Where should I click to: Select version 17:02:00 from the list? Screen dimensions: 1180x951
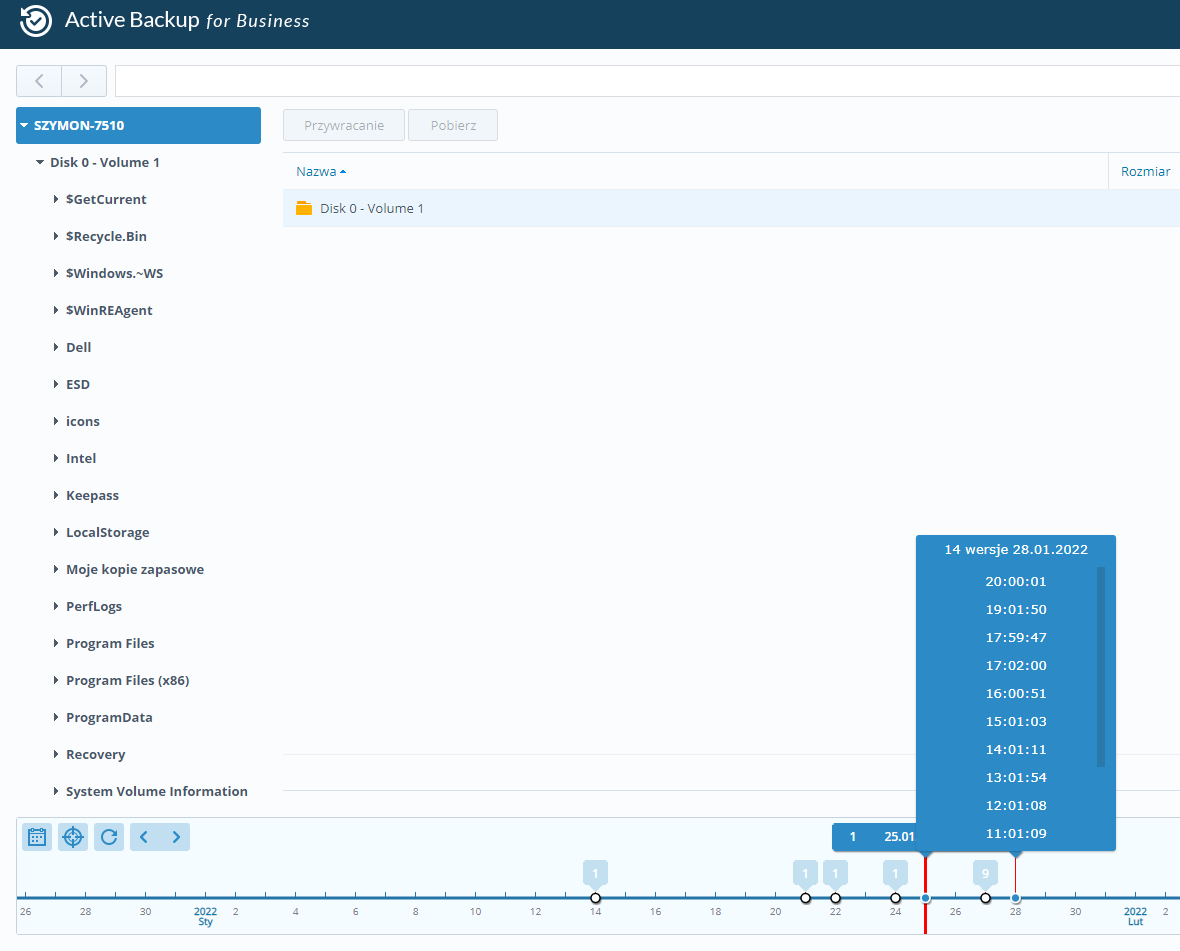1015,666
